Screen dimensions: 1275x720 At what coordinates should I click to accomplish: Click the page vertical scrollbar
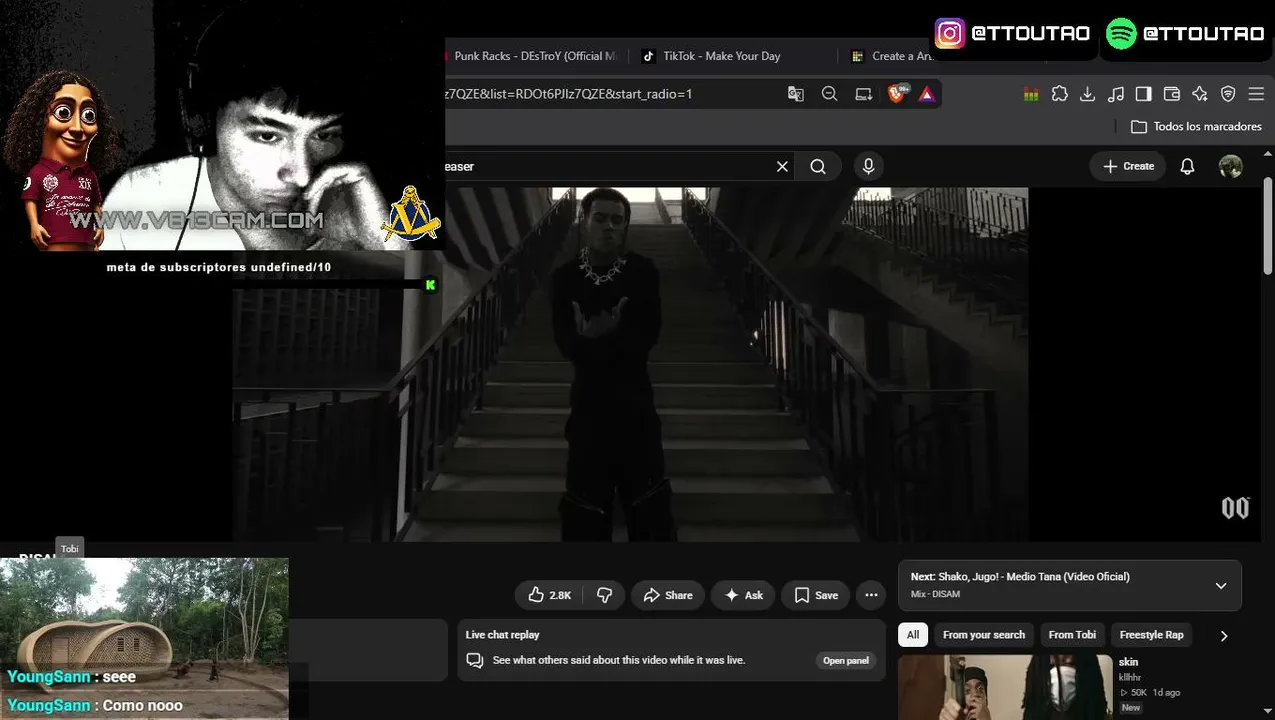pos(1269,225)
